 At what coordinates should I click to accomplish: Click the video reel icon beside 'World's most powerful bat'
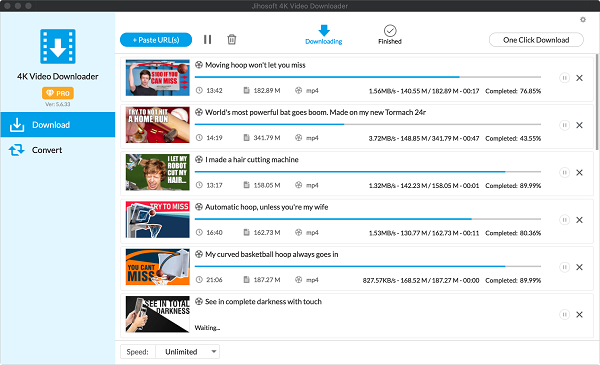point(199,112)
